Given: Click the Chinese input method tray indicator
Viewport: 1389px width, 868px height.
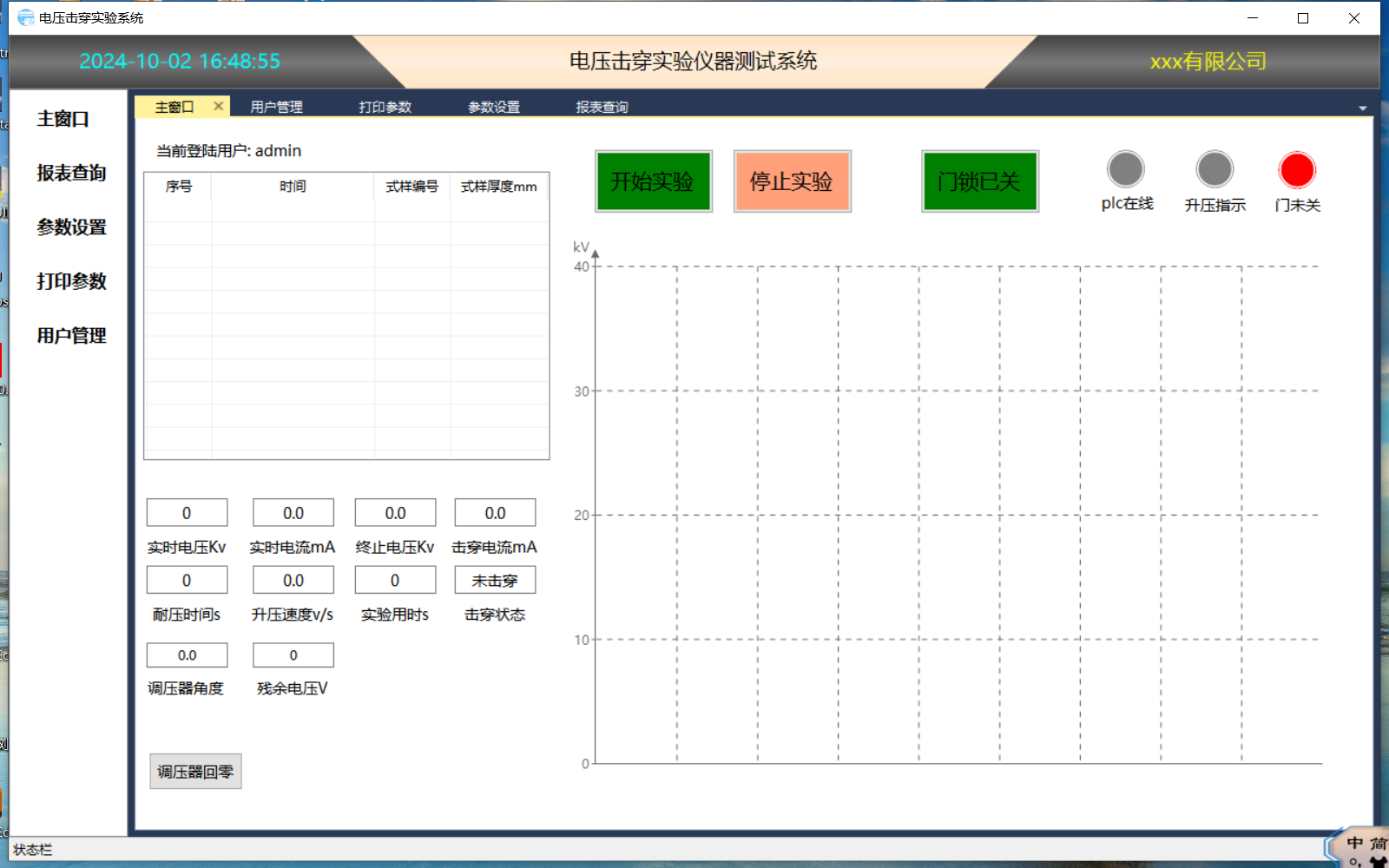Looking at the screenshot, I should (1355, 843).
